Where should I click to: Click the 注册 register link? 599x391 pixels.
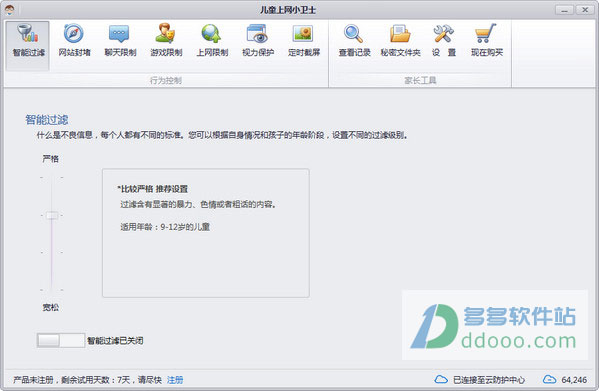click(175, 380)
